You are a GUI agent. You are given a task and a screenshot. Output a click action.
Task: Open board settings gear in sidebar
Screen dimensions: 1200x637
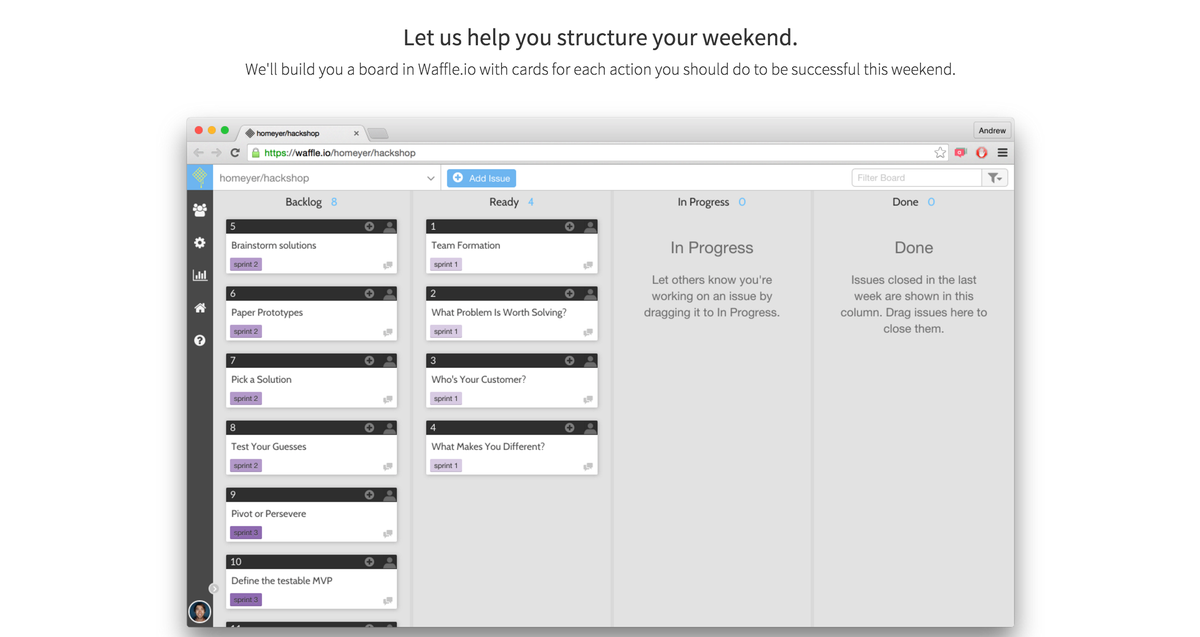point(200,243)
